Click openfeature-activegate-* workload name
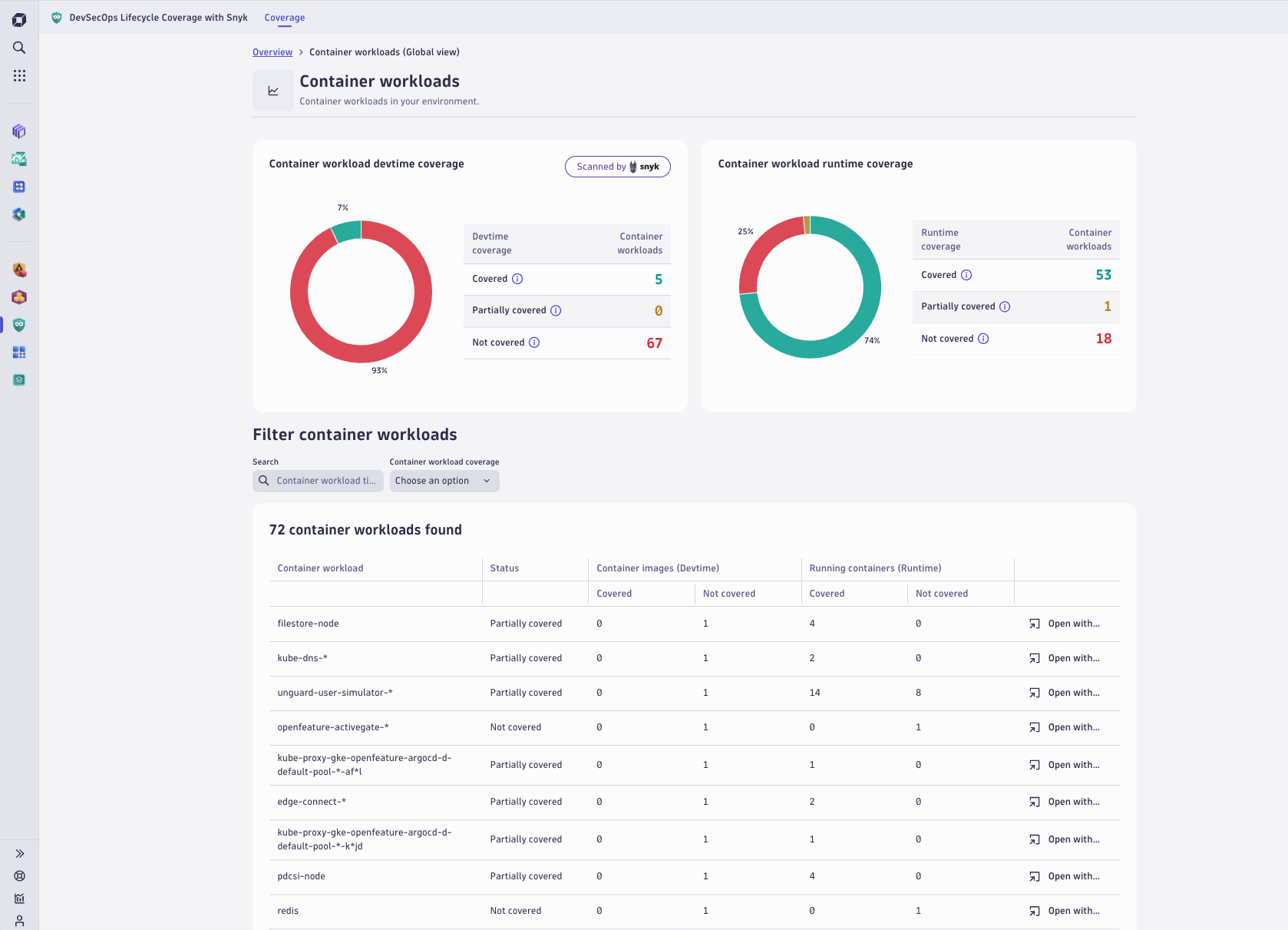 333,727
